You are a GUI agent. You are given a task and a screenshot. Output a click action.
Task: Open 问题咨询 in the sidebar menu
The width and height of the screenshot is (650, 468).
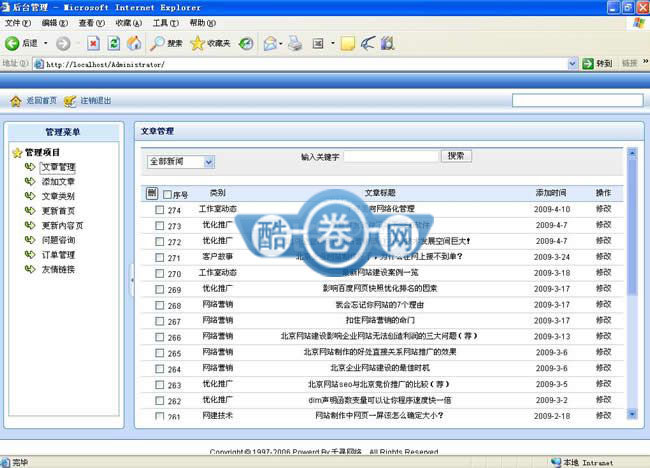[x=58, y=240]
